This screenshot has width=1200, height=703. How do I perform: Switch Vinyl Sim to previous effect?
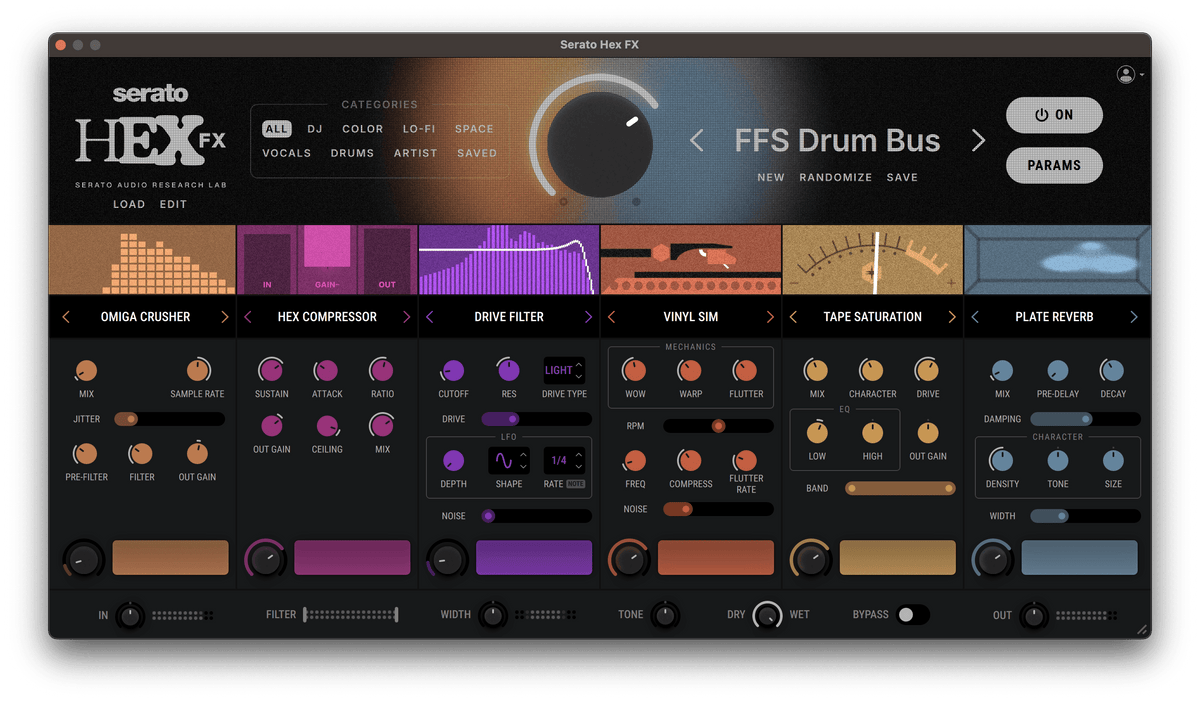[x=611, y=317]
